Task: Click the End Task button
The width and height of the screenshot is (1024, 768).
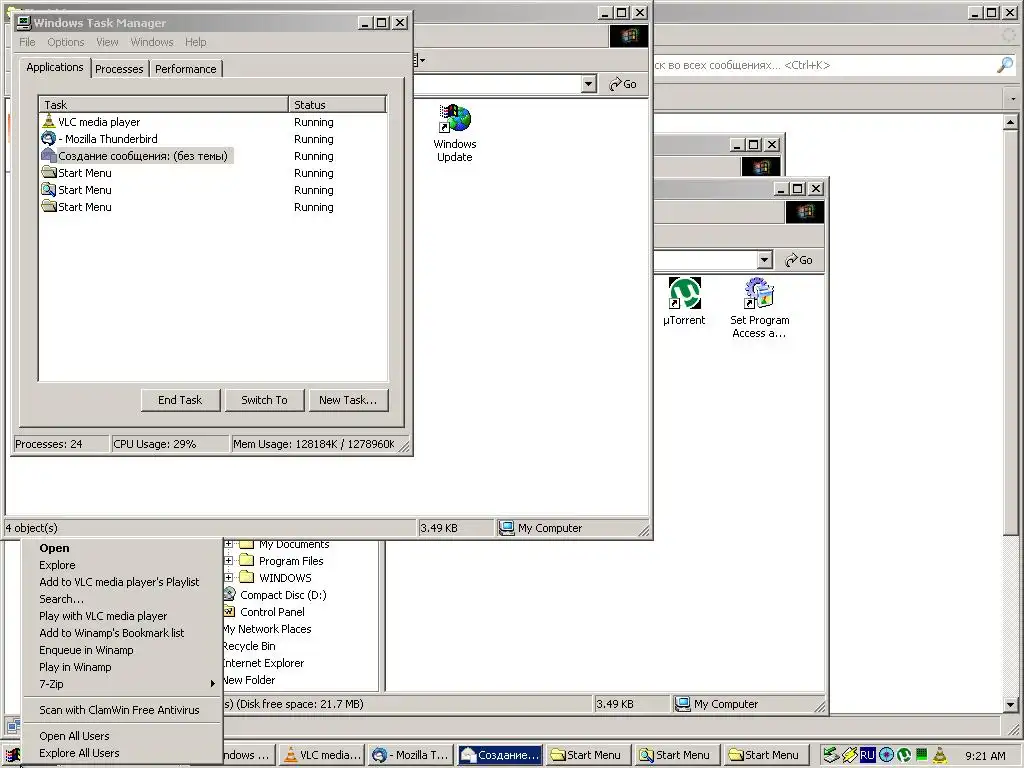Action: 180,400
